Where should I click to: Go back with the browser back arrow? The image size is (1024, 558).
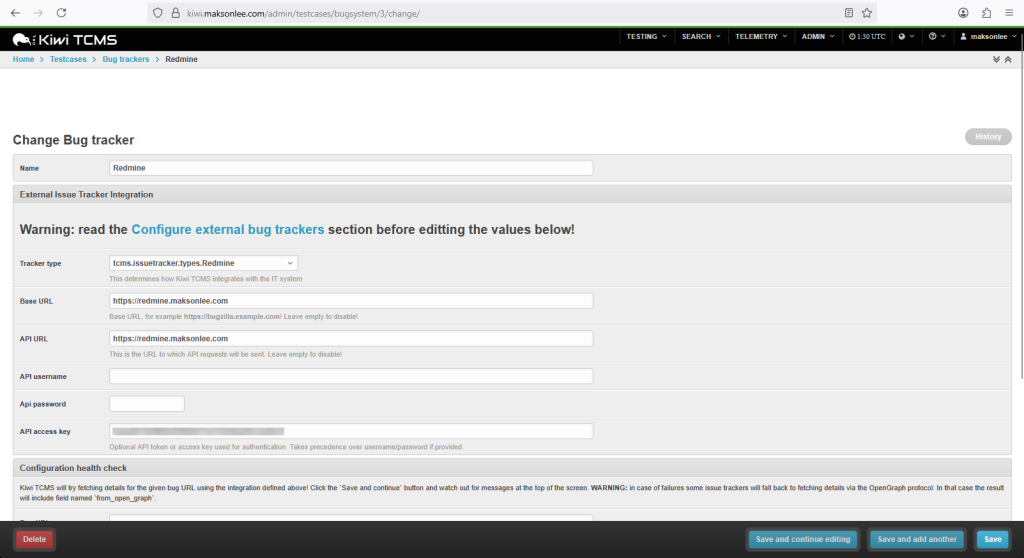[x=15, y=13]
